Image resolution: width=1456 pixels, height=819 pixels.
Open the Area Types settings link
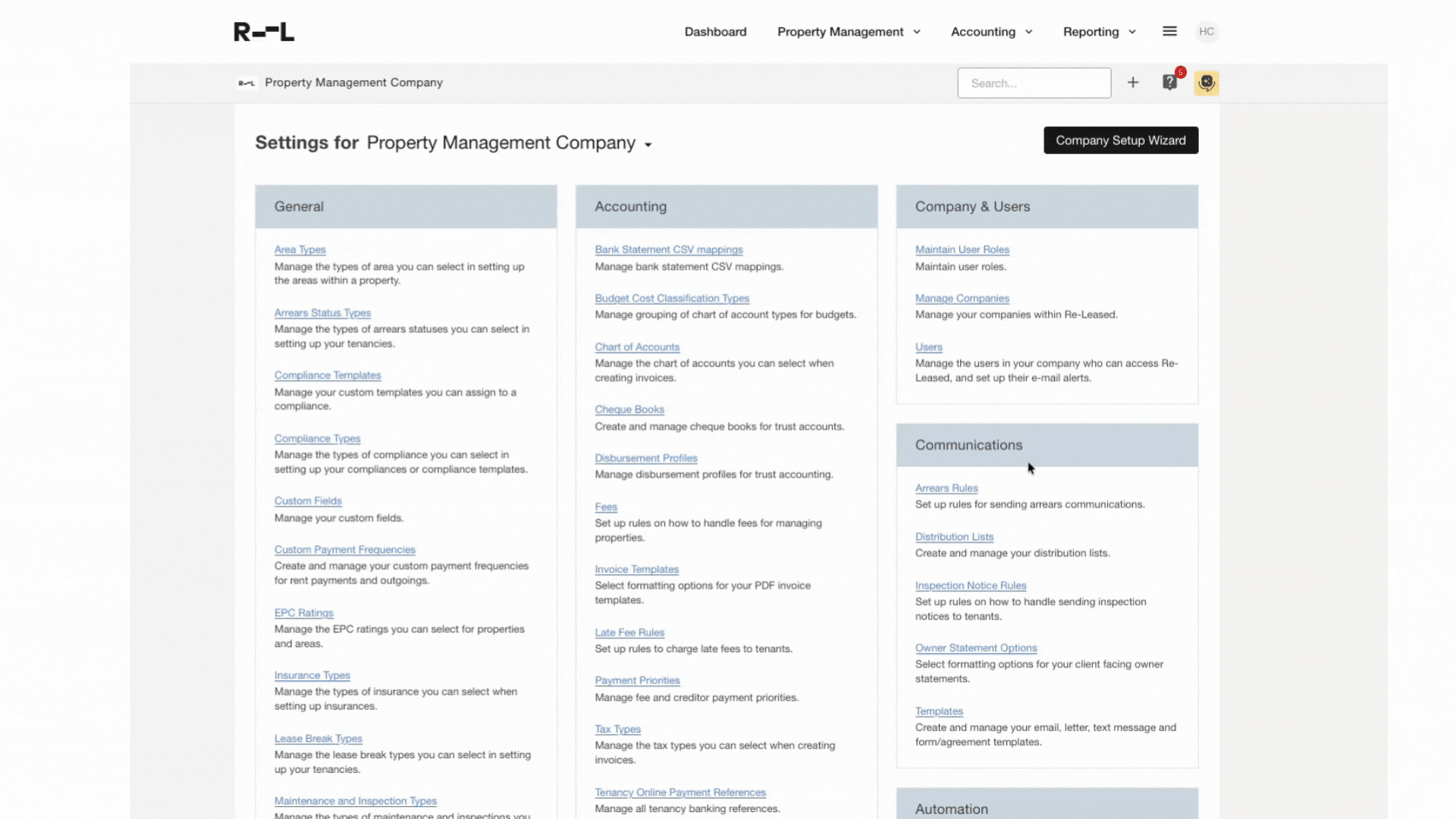point(300,249)
